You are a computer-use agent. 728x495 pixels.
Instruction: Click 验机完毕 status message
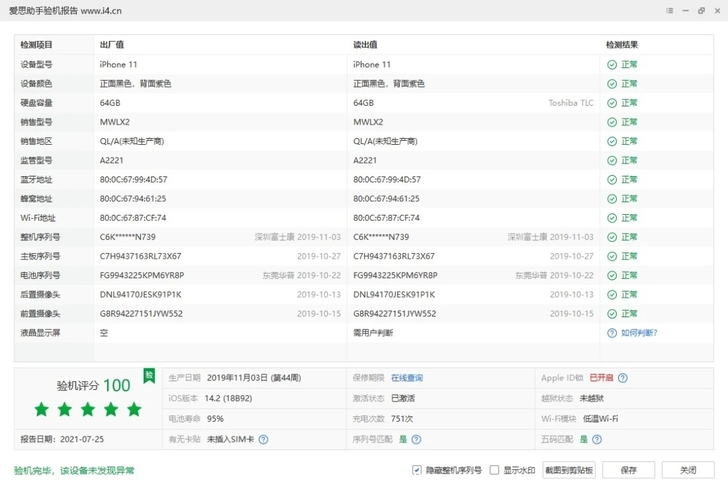74,471
